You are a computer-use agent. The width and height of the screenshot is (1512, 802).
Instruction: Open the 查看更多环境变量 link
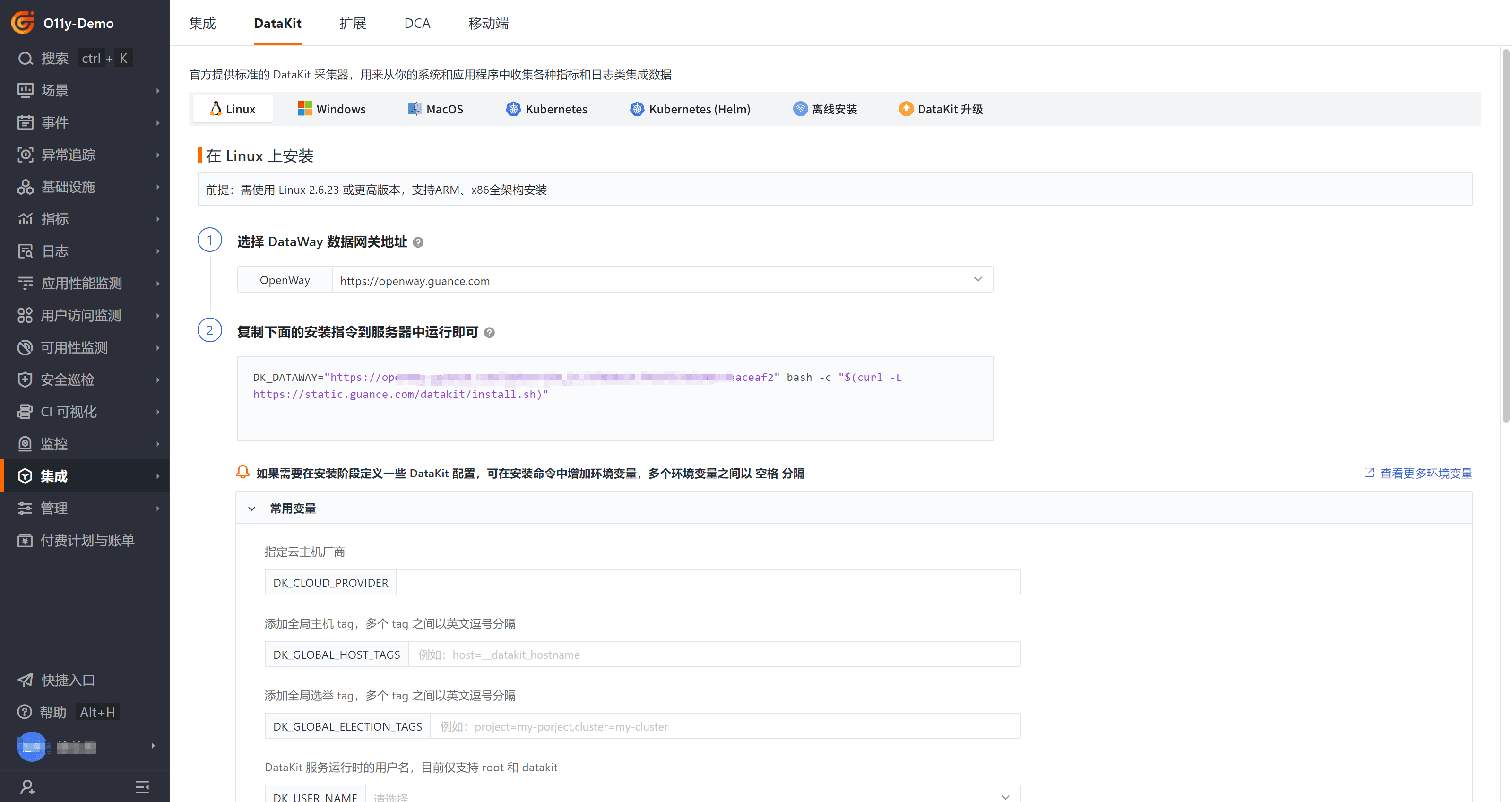[x=1418, y=473]
